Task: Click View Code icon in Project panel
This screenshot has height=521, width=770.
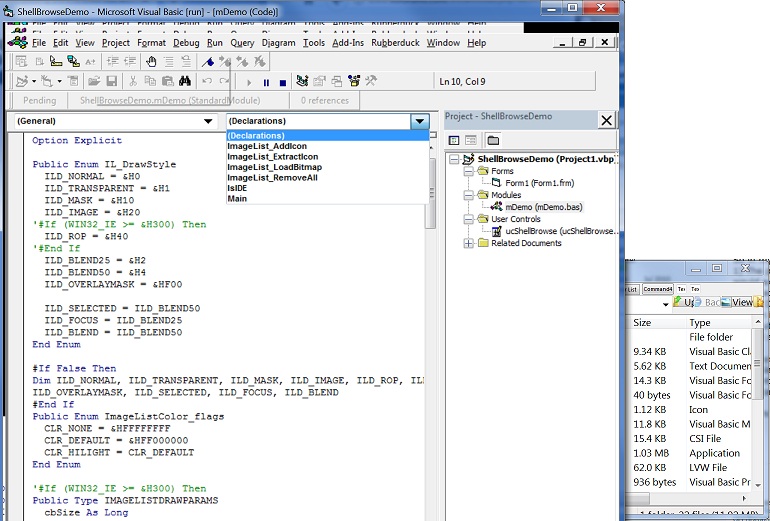Action: coord(454,140)
